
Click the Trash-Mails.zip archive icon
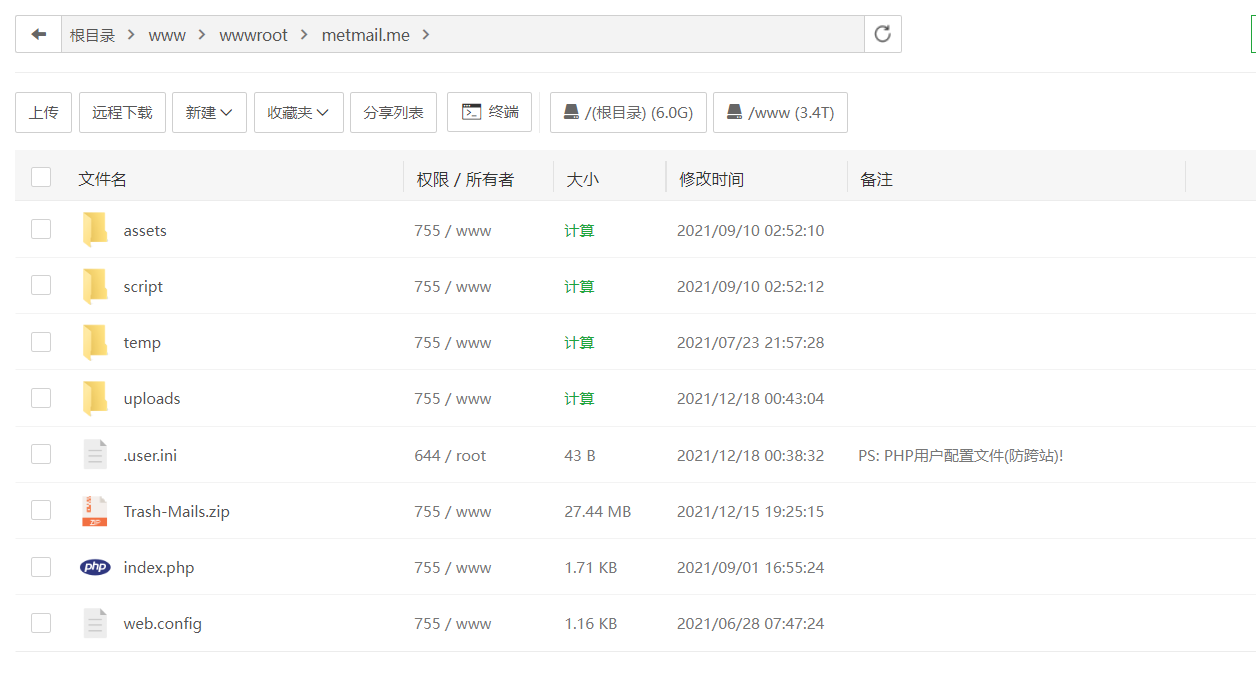(x=95, y=511)
